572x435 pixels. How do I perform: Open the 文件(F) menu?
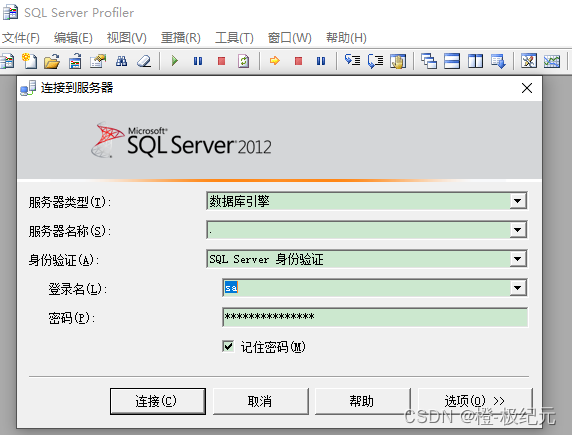tap(20, 38)
